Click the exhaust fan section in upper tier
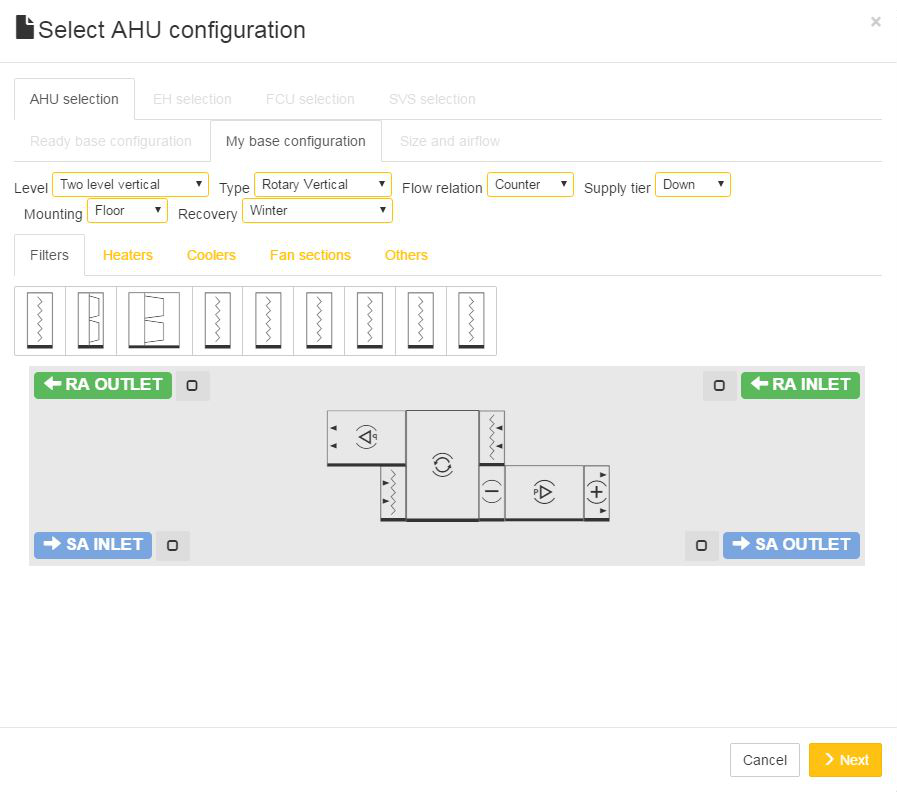 tap(366, 437)
